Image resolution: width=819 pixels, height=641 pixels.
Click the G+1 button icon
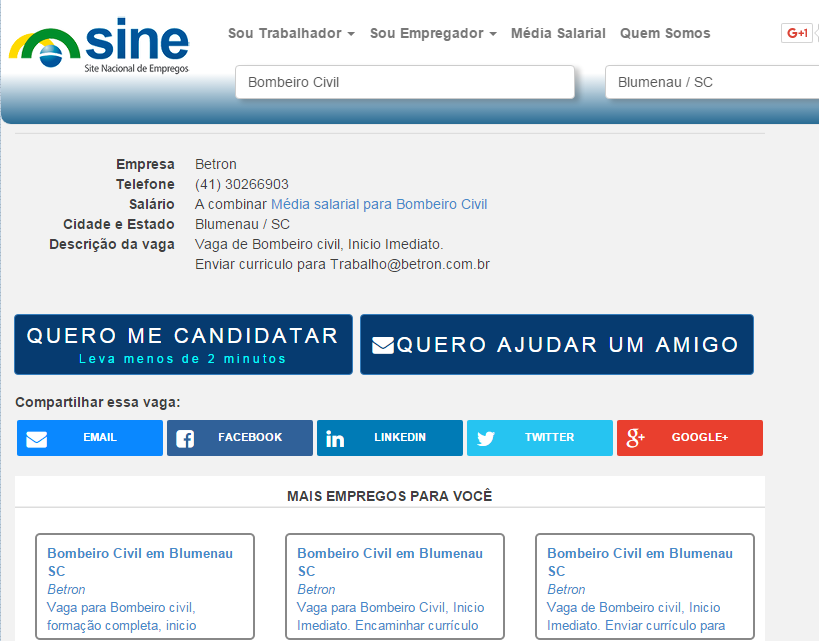pos(797,33)
